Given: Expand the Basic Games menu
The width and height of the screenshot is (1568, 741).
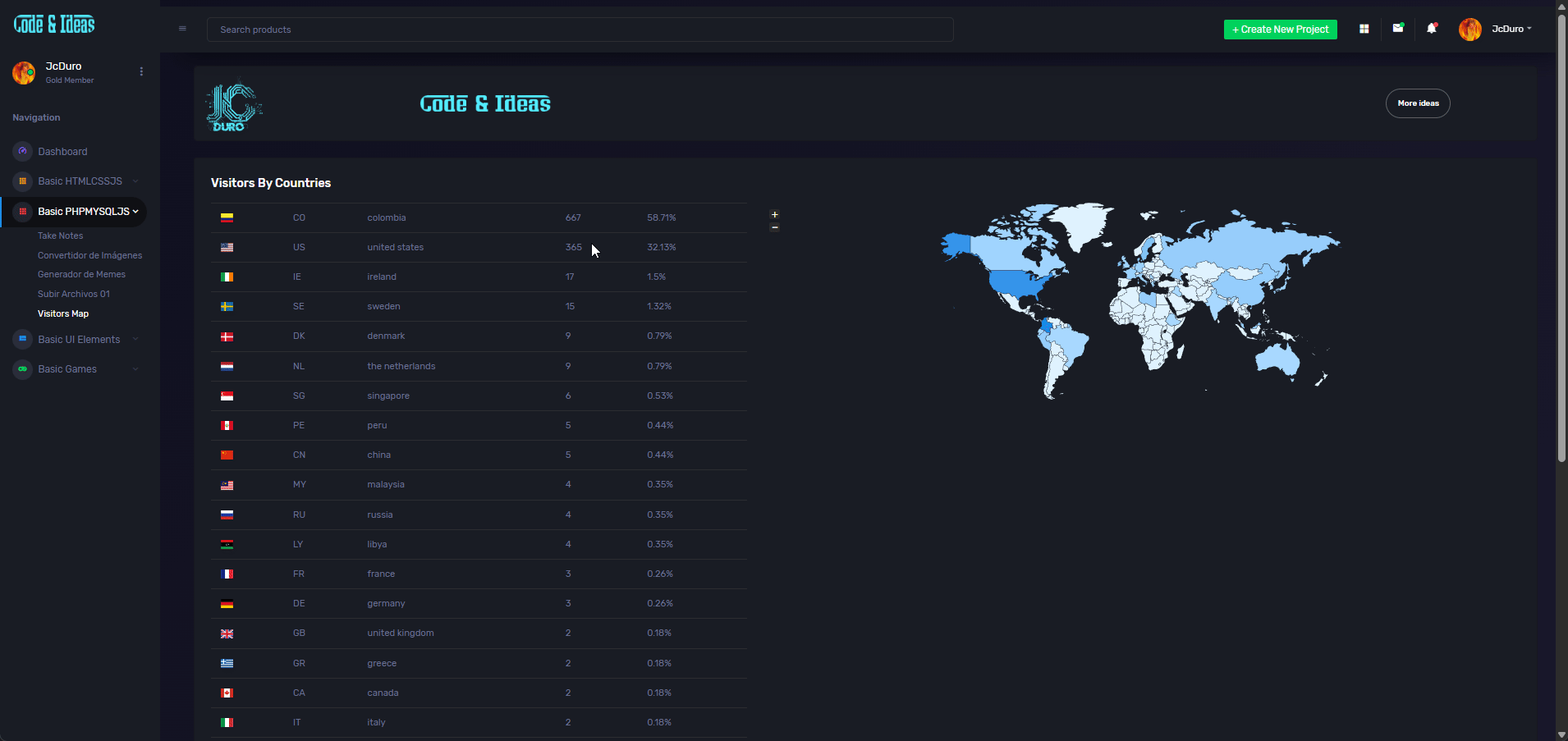Looking at the screenshot, I should click(67, 369).
